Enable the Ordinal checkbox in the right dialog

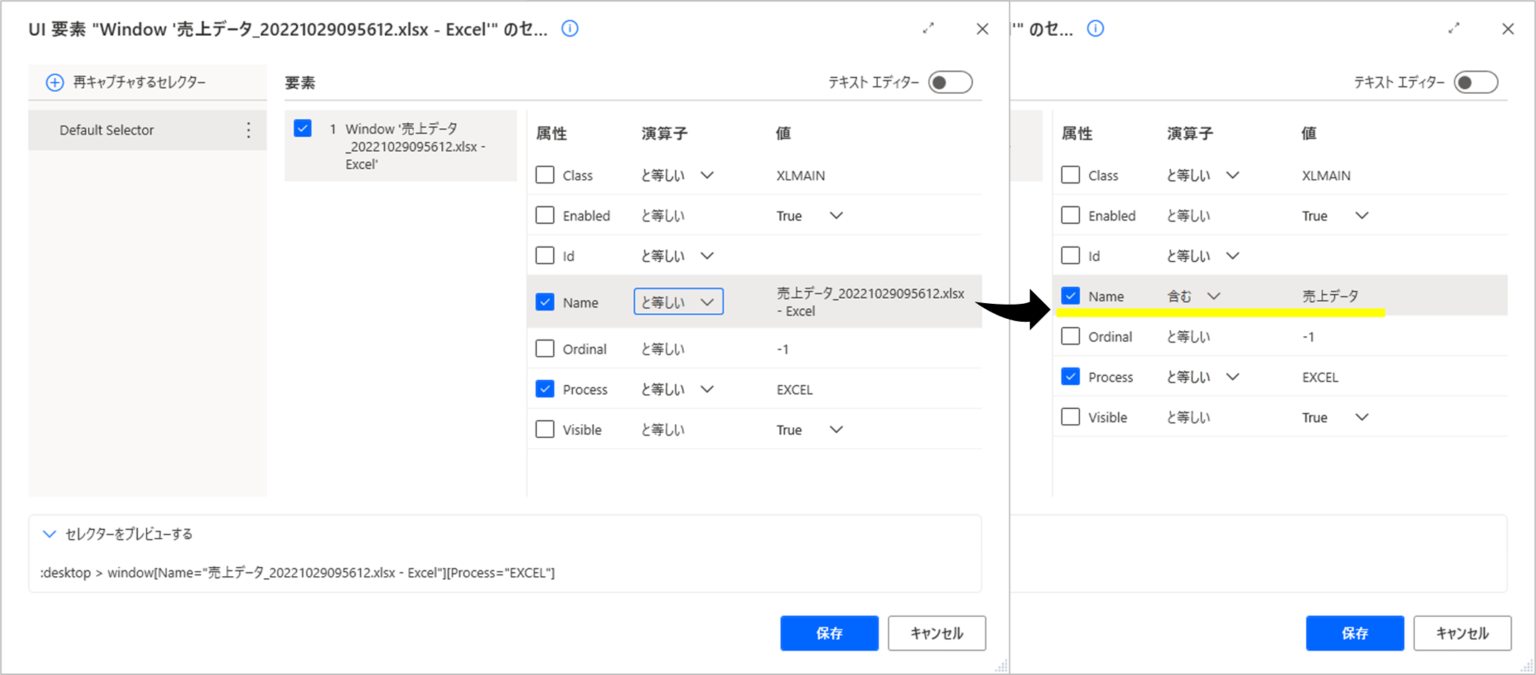click(x=1070, y=337)
